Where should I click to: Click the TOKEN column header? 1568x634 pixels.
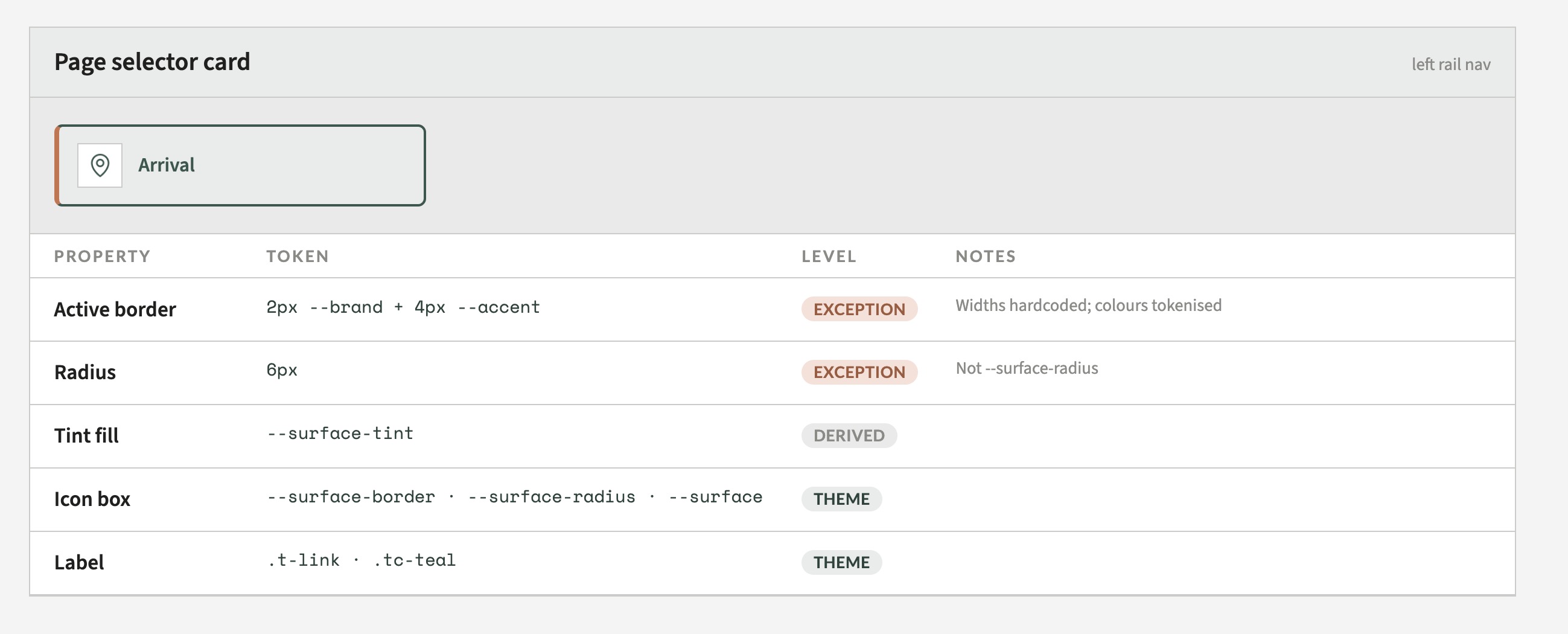298,257
